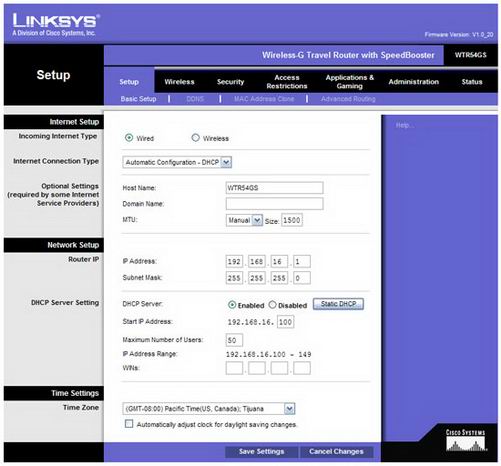The image size is (501, 466).
Task: Click the WTR54GS model label
Action: (x=471, y=55)
